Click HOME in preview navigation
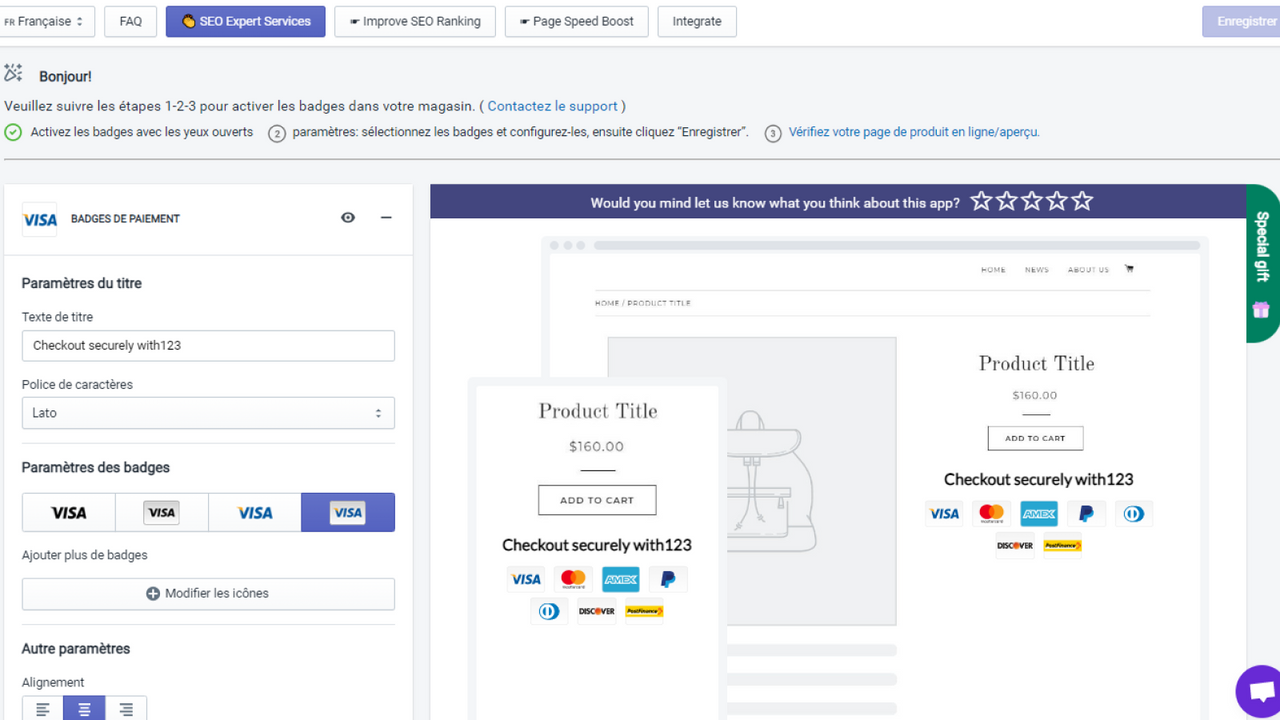1280x720 pixels. (x=993, y=270)
